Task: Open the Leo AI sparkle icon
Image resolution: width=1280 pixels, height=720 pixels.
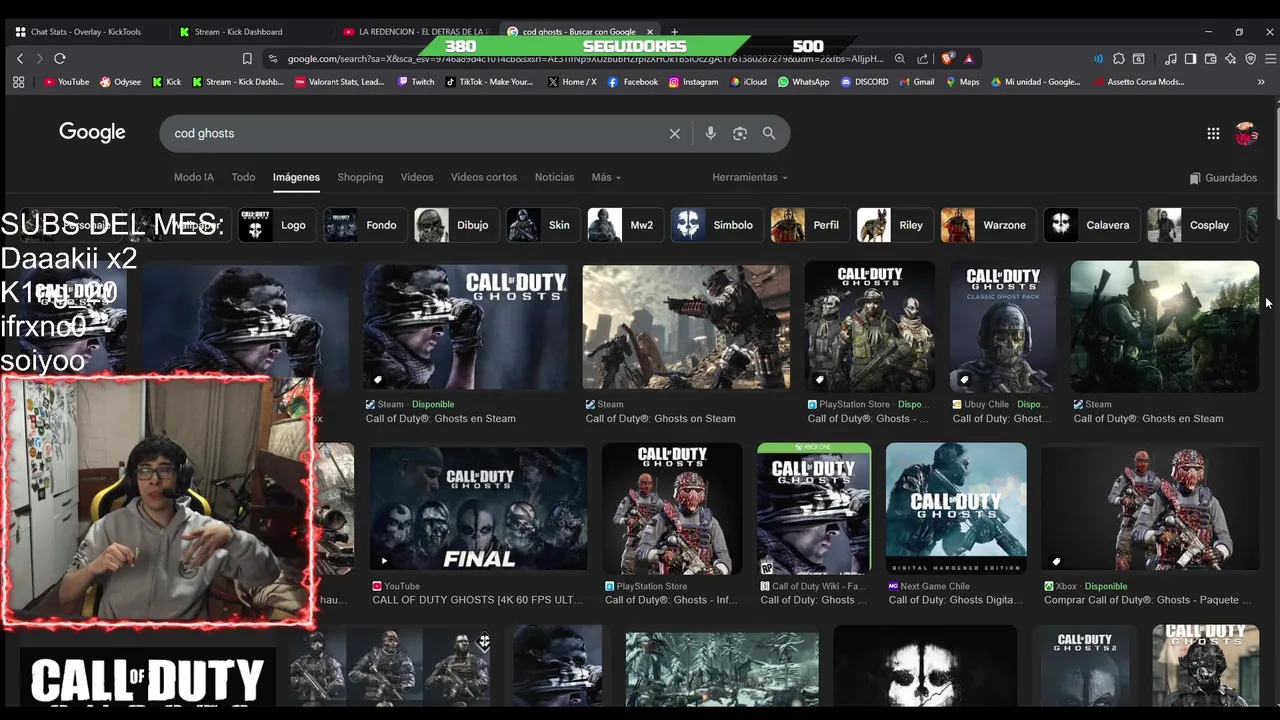Action: [1230, 59]
